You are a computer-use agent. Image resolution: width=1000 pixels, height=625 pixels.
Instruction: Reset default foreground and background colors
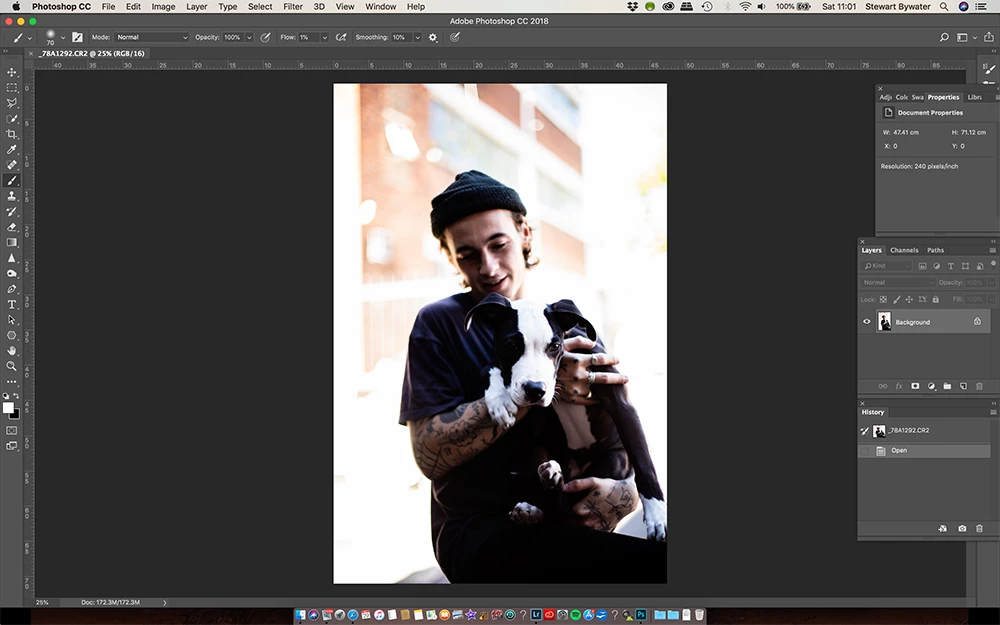6,396
